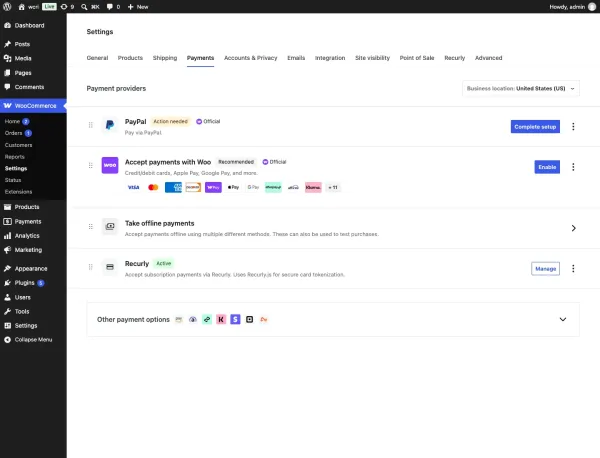Open the site home icon in admin bar
The image size is (600, 458).
[21, 7]
